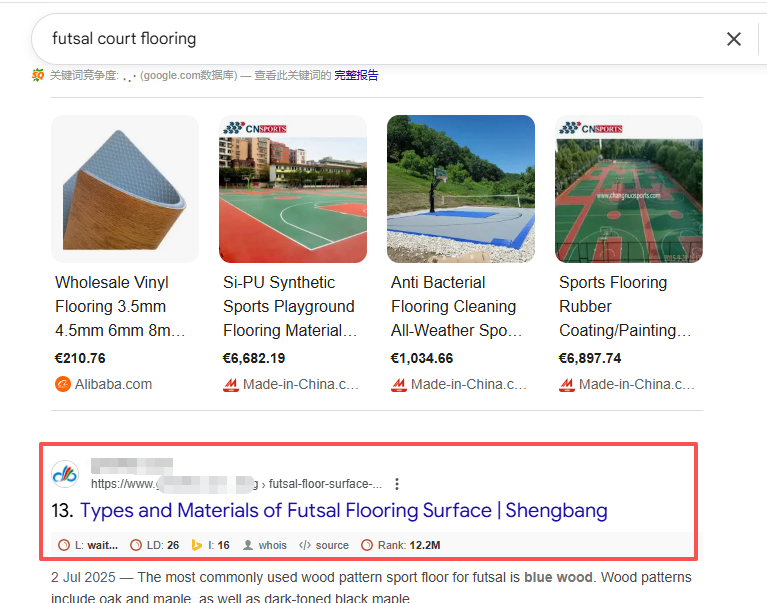
Task: Click the Alibaba.com orange logo icon
Action: point(63,384)
